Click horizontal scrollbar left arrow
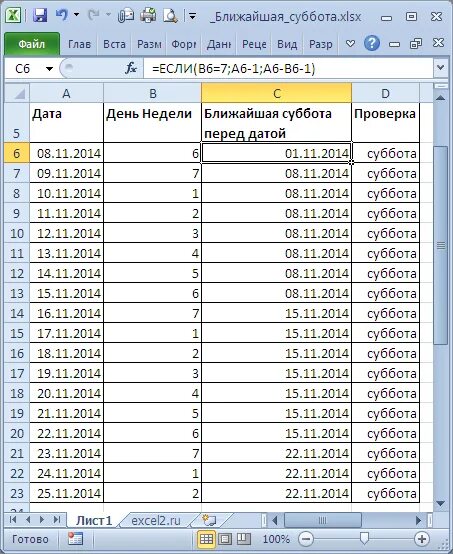 [x=275, y=520]
